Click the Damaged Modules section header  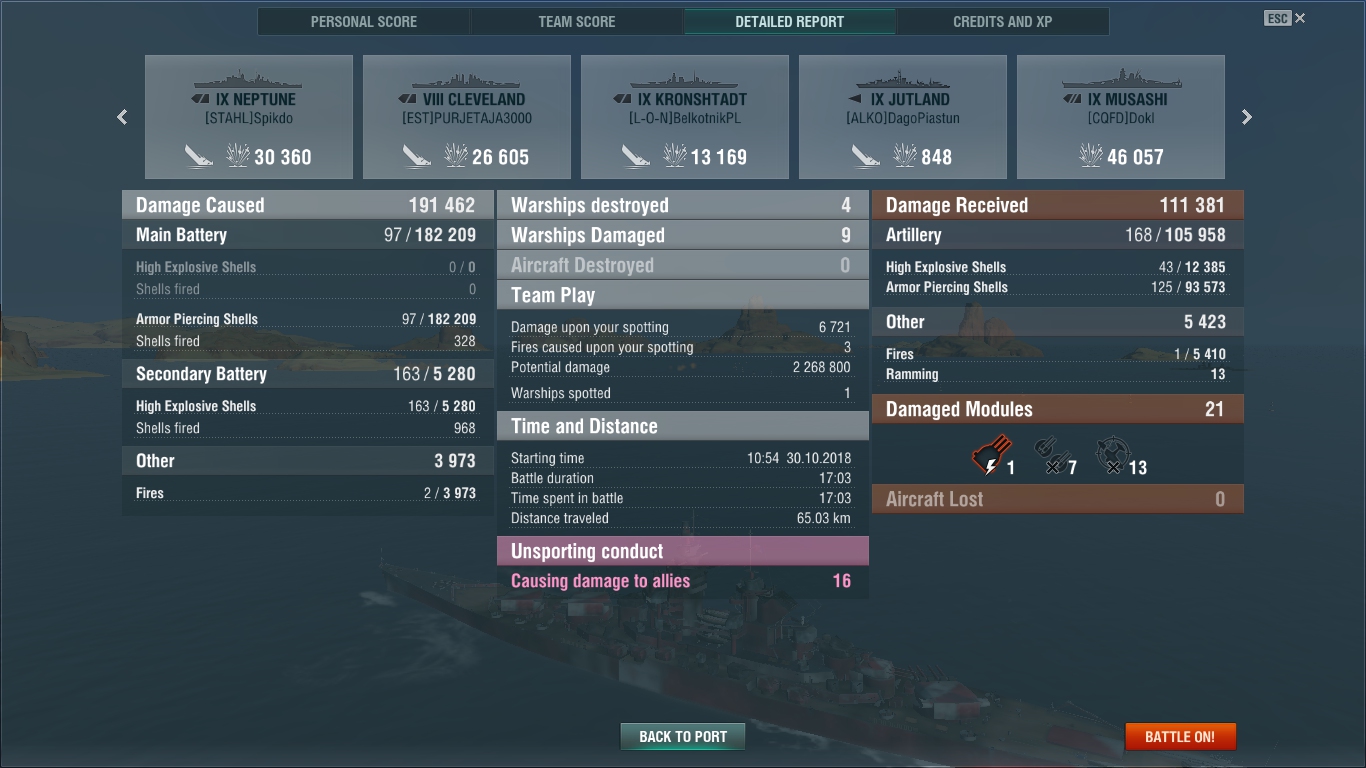[1058, 409]
